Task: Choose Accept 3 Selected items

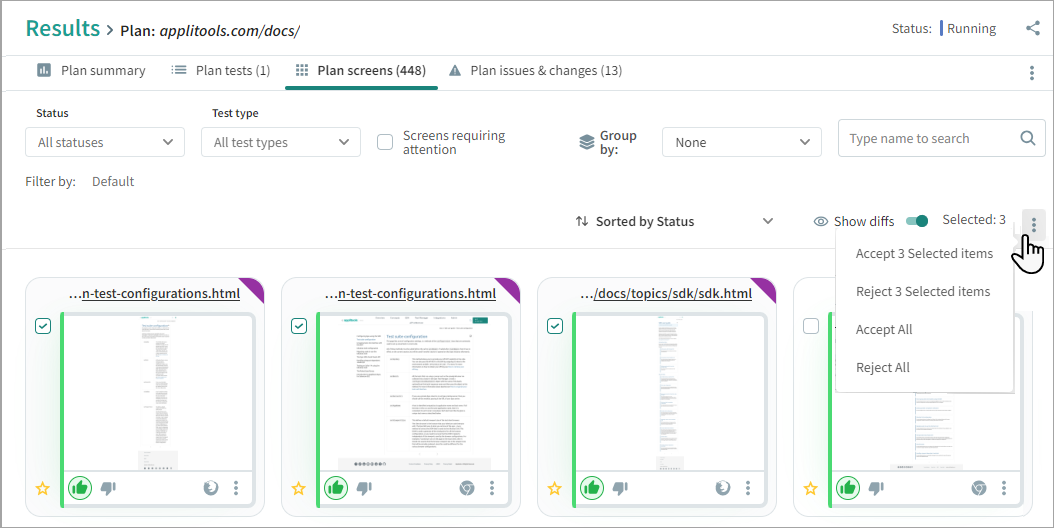Action: tap(924, 254)
